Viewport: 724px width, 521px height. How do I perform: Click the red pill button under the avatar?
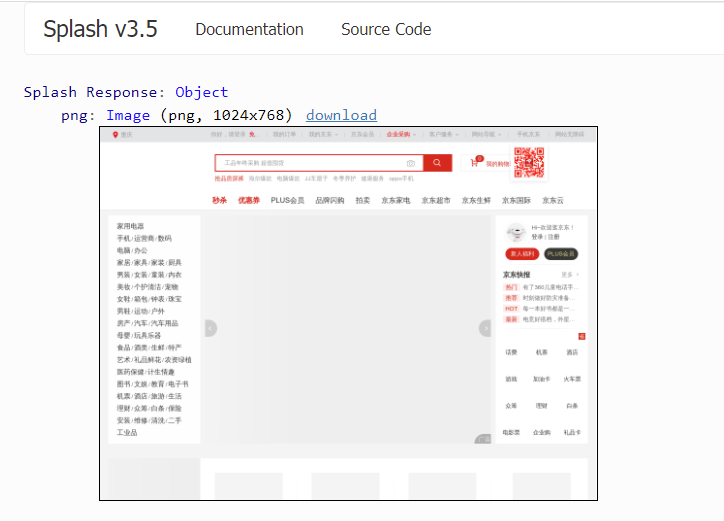click(522, 254)
